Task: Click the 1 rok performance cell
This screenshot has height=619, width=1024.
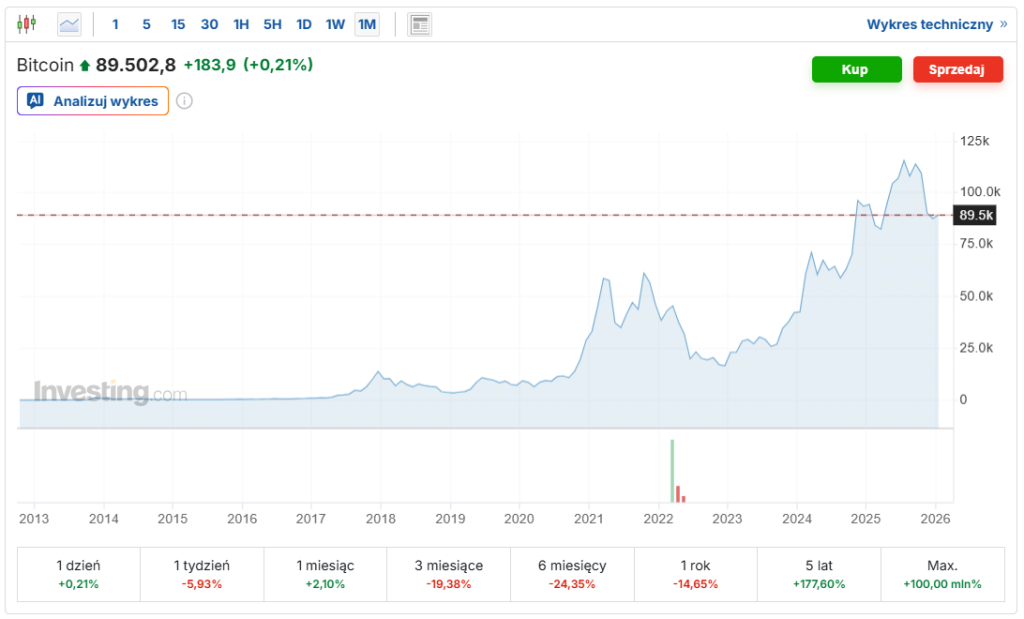Action: tap(695, 574)
